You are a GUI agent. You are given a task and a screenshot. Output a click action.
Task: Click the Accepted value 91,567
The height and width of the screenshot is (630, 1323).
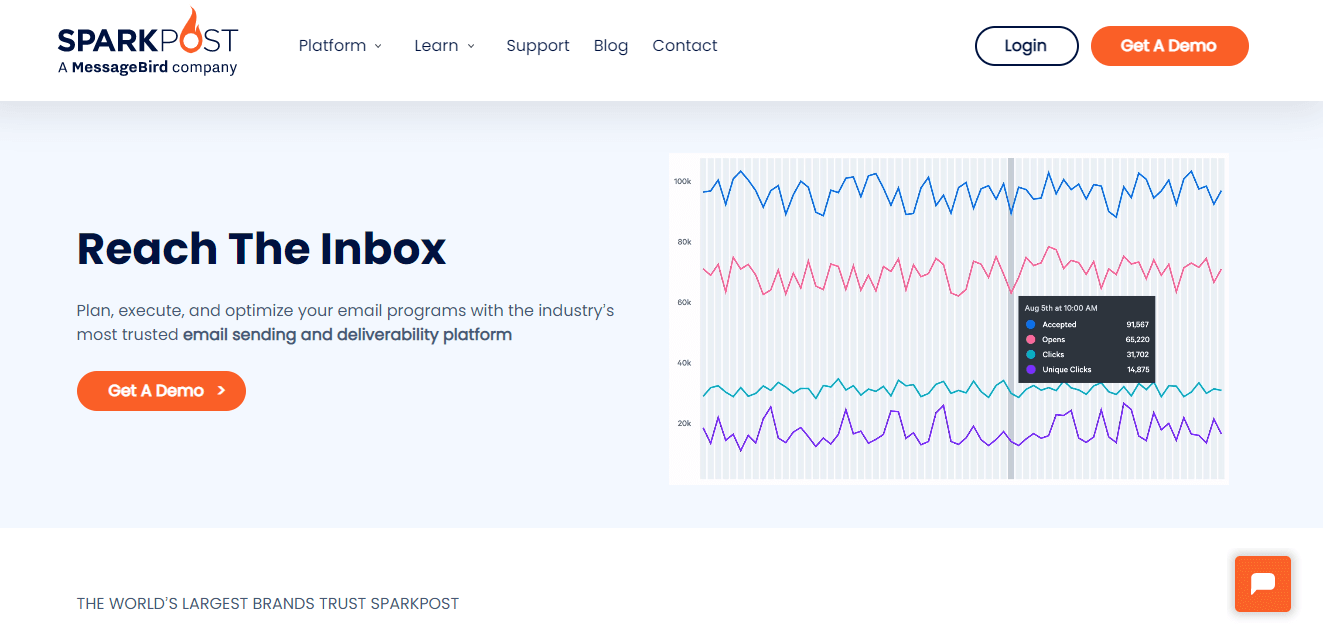(1138, 325)
